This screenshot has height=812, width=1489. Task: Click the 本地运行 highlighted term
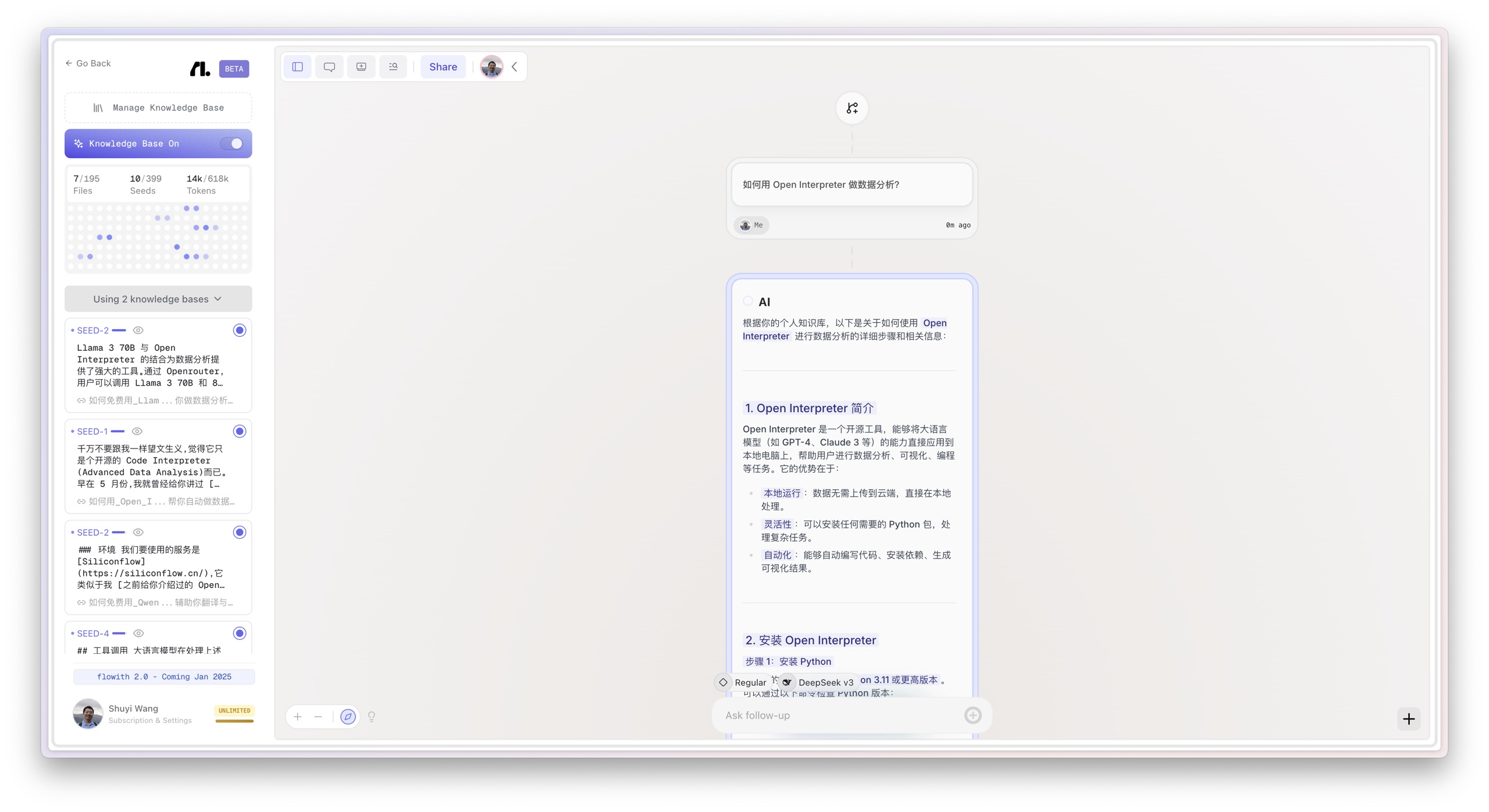(x=782, y=493)
